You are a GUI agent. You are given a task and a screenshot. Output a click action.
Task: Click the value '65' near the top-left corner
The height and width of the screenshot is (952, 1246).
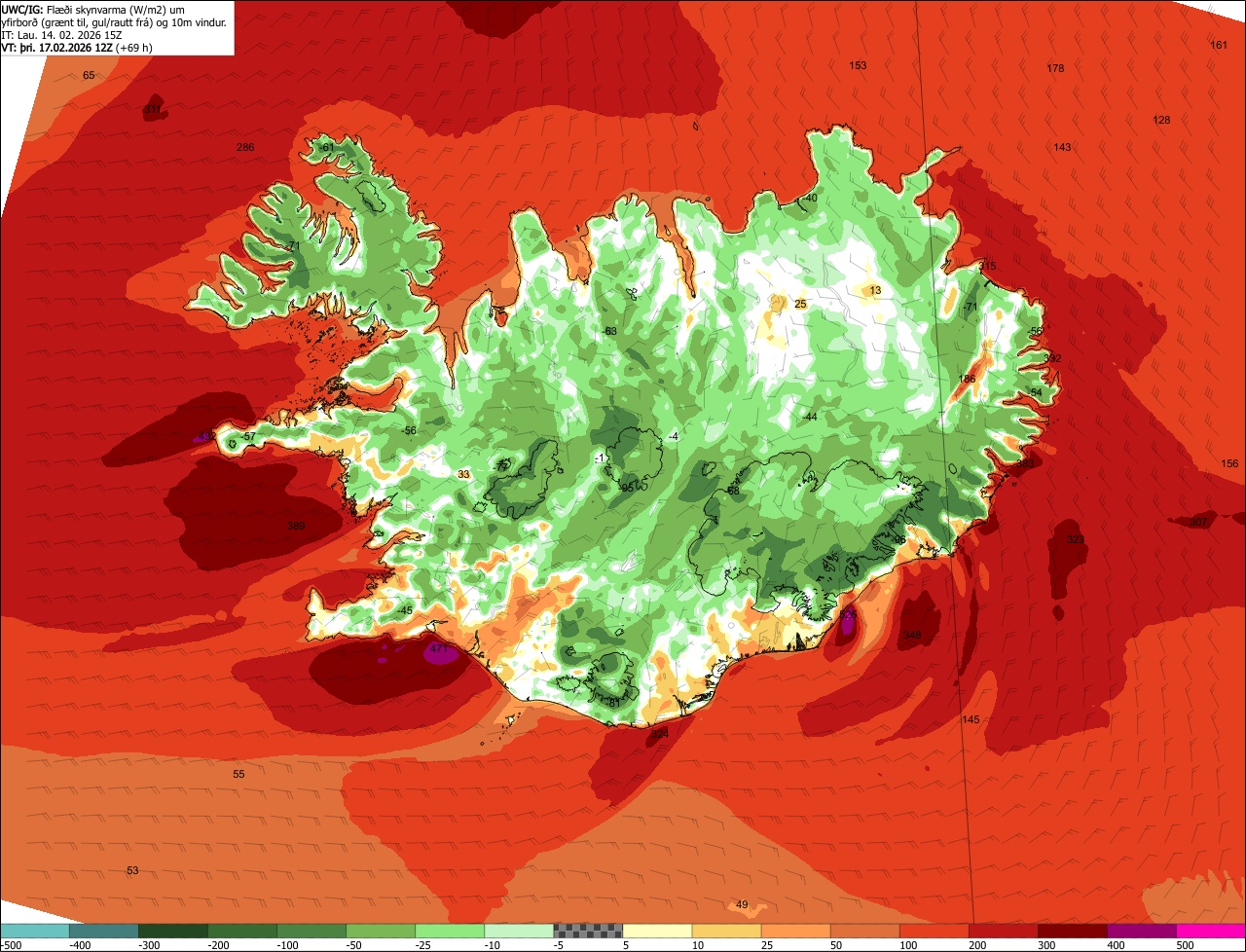(x=89, y=75)
